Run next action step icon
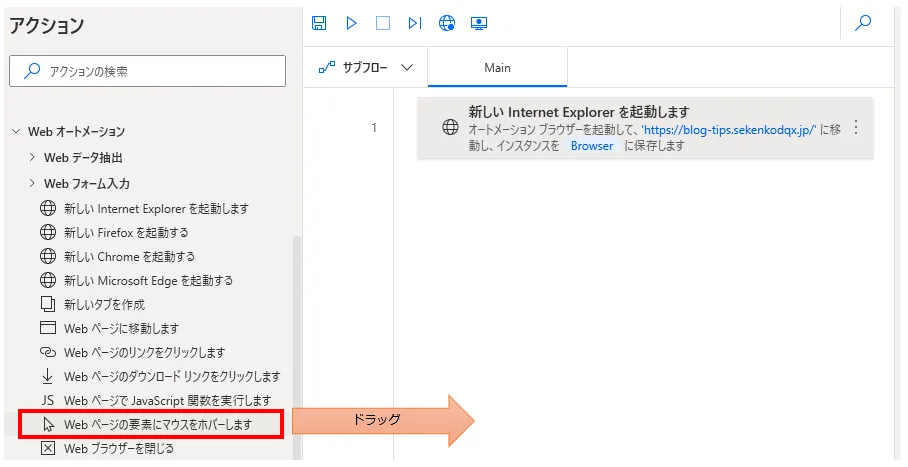Image resolution: width=908 pixels, height=467 pixels. click(415, 23)
